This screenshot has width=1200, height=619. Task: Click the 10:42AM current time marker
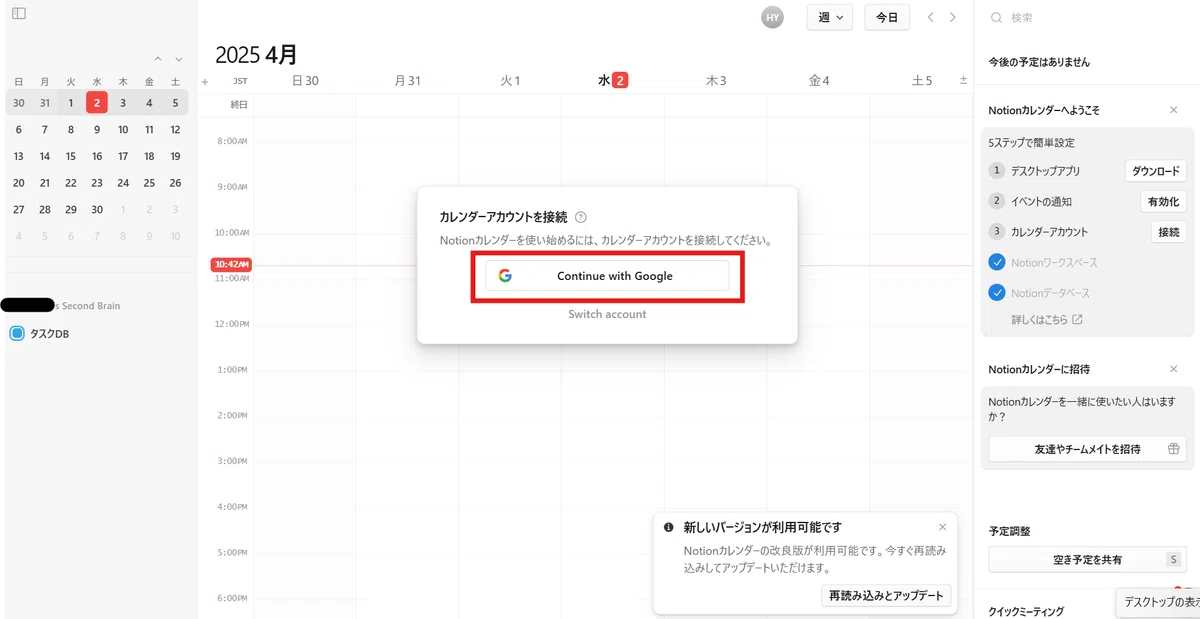click(231, 265)
